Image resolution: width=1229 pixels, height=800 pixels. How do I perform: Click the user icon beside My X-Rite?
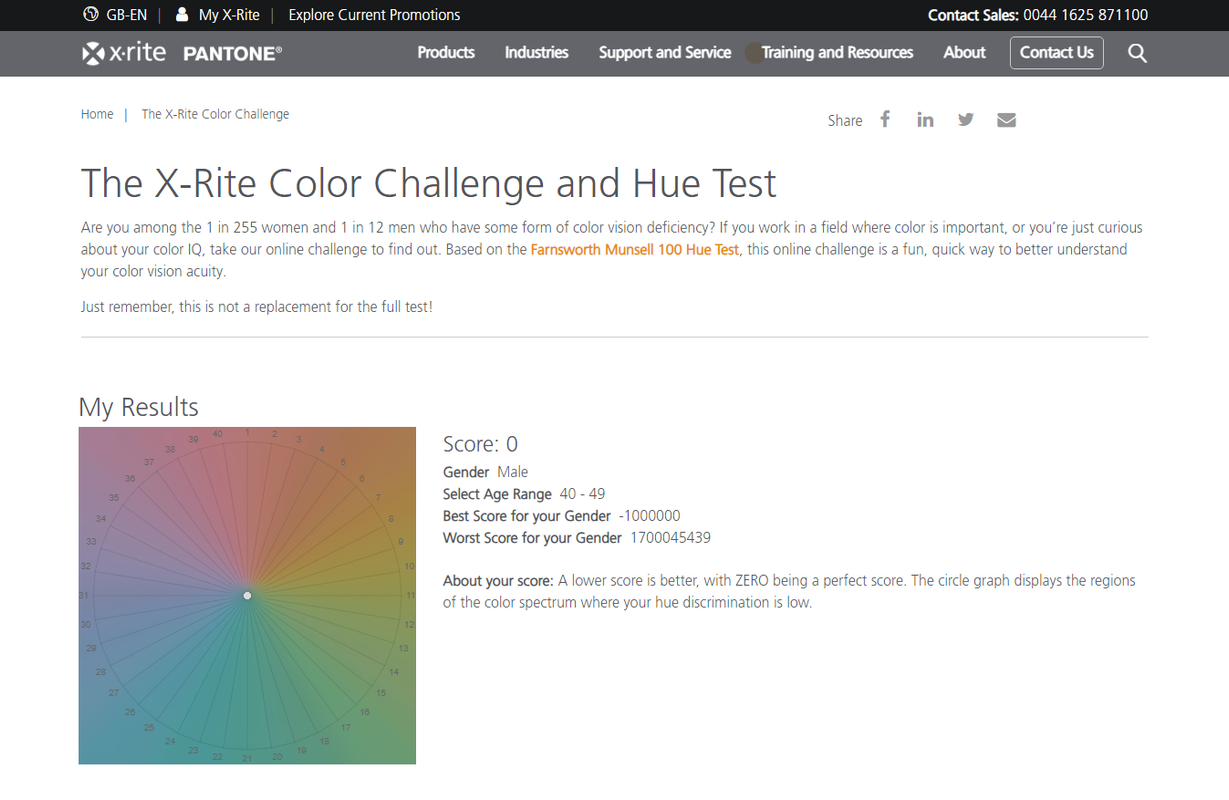coord(181,15)
